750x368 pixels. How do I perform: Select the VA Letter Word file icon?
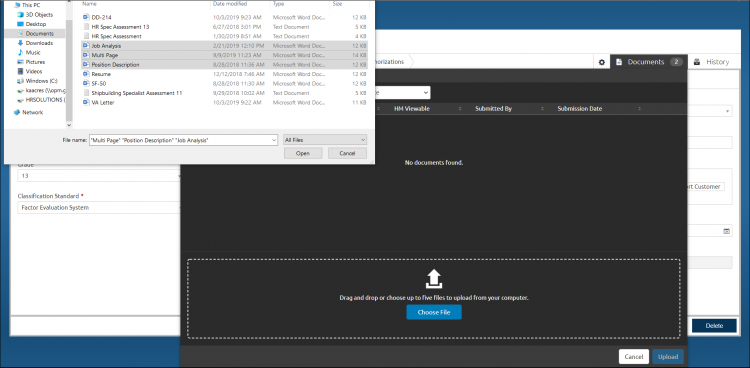point(86,102)
